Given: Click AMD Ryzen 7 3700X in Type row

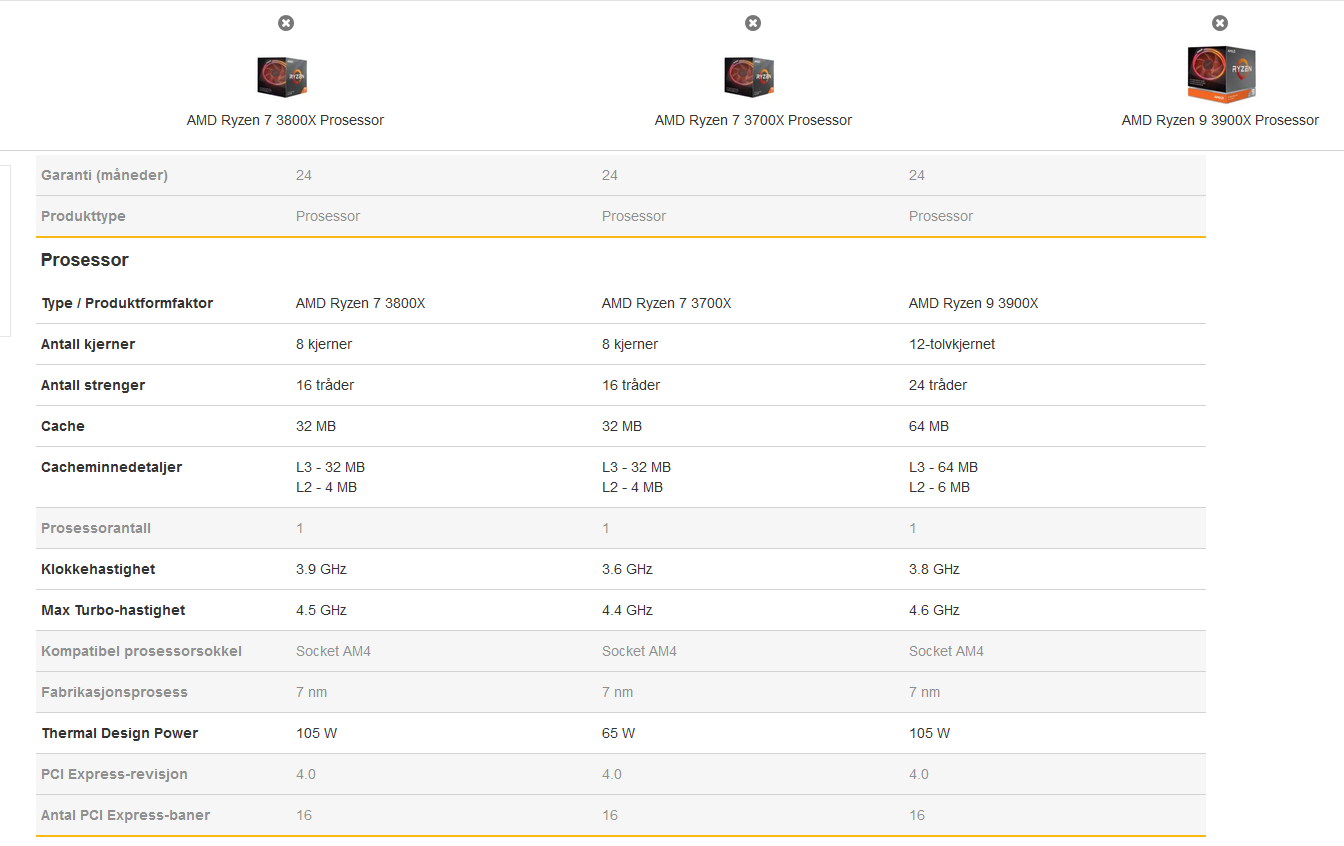Looking at the screenshot, I should [x=667, y=303].
